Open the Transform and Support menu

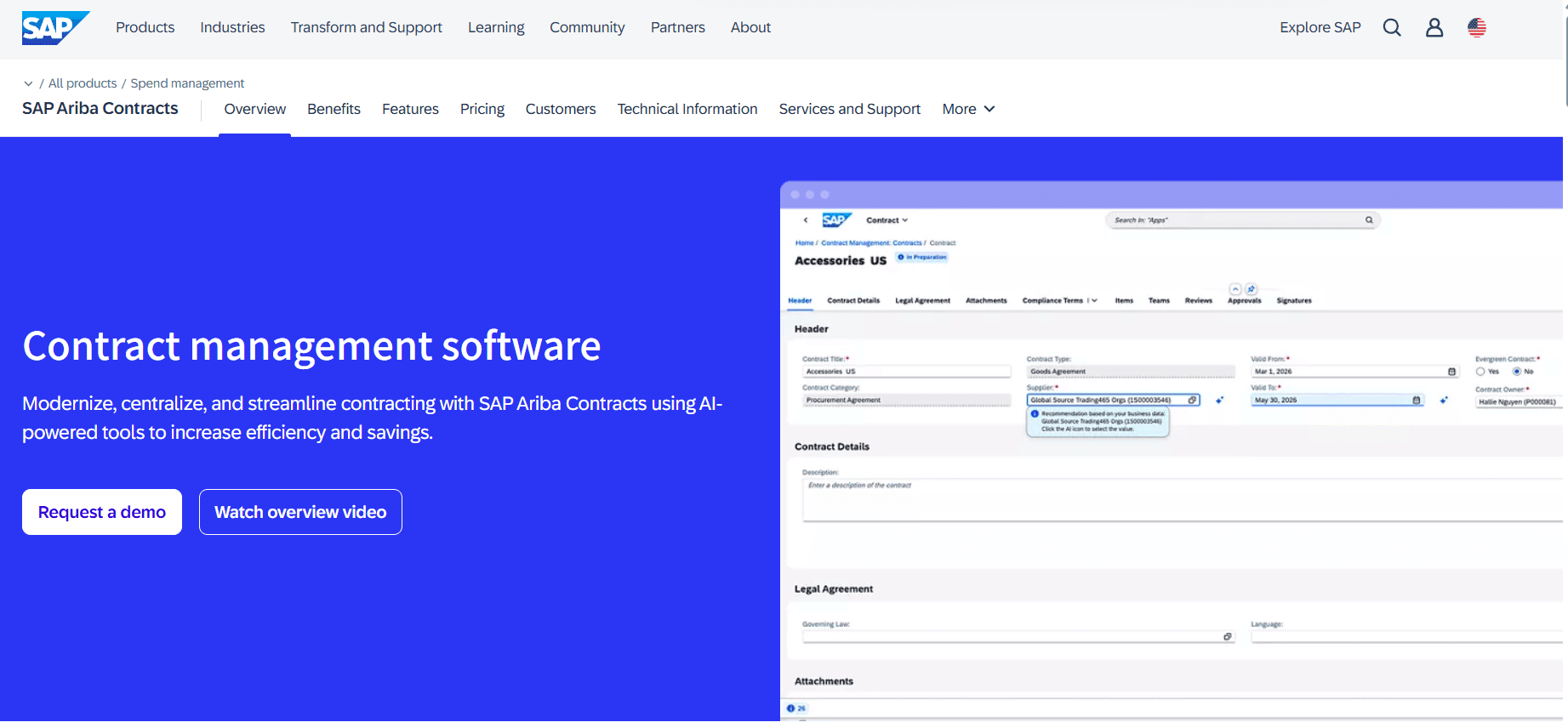pos(367,27)
